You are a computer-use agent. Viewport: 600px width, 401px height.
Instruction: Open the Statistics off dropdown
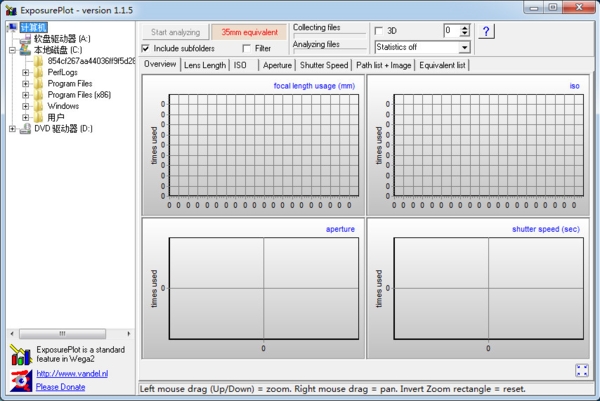click(x=464, y=47)
